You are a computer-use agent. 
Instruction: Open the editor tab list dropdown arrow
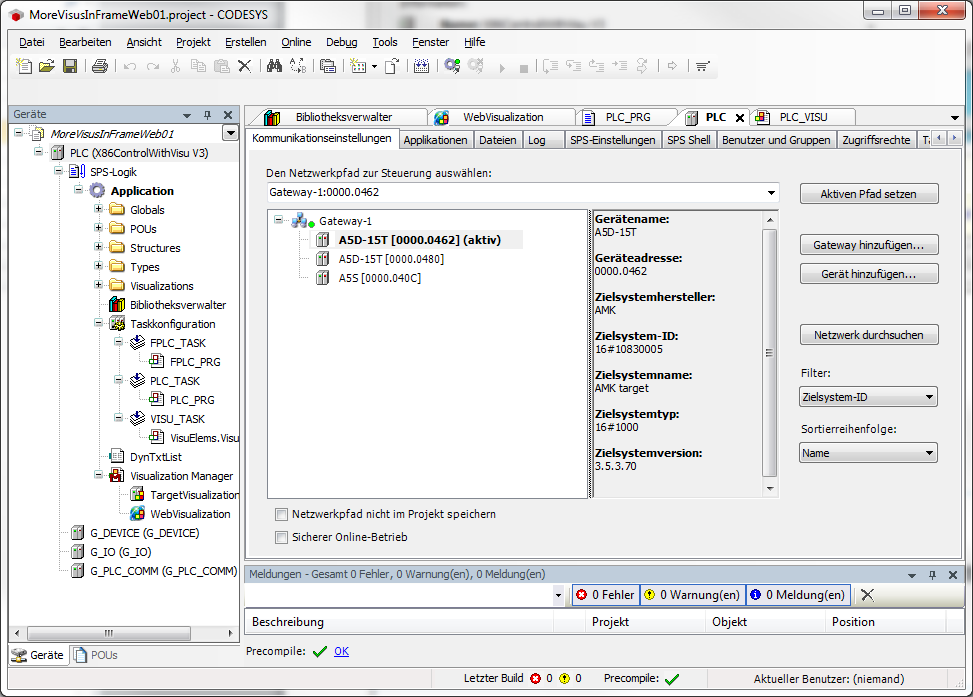pyautogui.click(x=954, y=117)
